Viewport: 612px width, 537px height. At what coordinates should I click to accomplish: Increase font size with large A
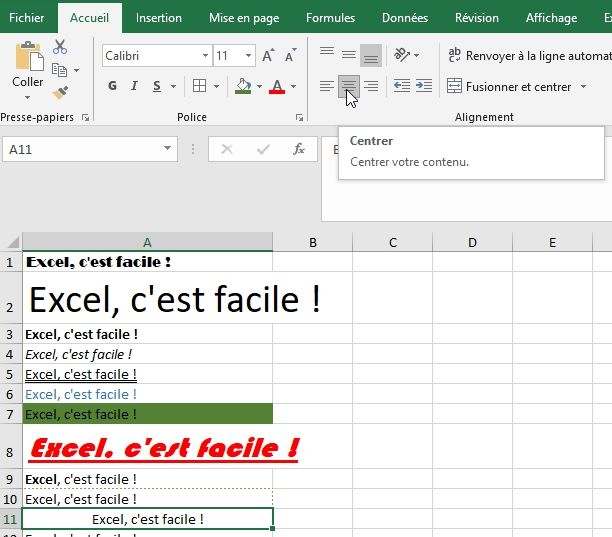(x=268, y=56)
